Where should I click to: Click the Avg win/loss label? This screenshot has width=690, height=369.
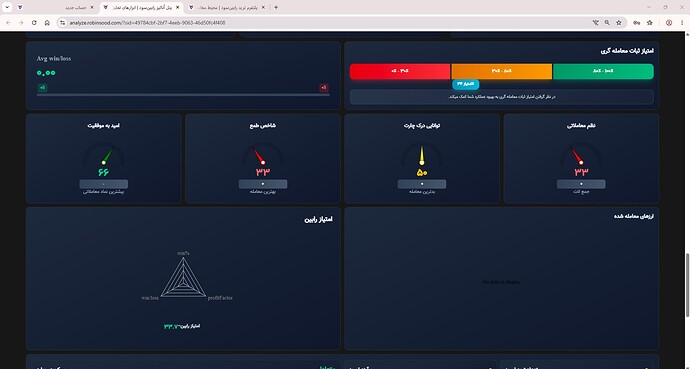[x=54, y=58]
